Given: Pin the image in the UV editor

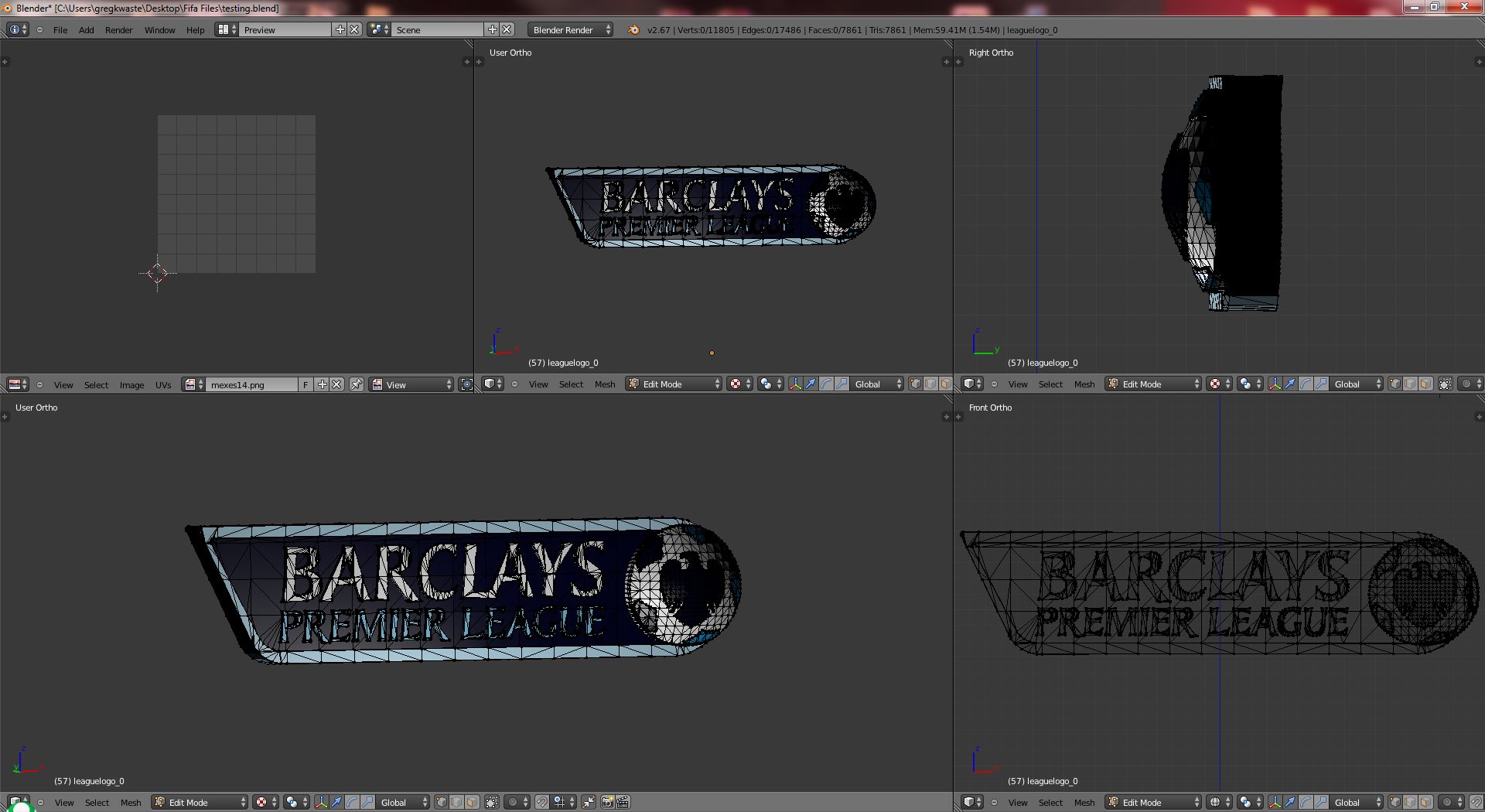Looking at the screenshot, I should (x=357, y=384).
